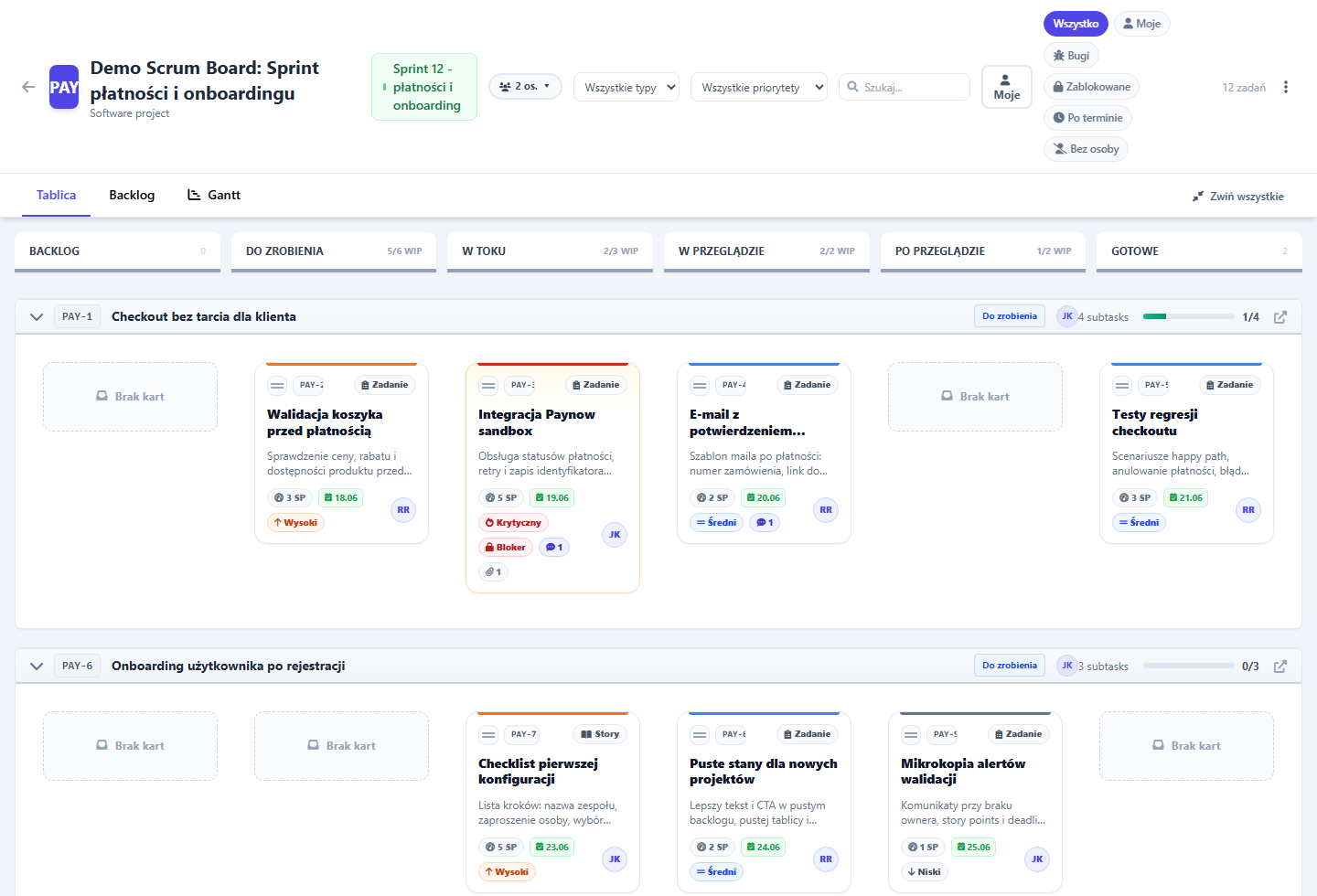Screen dimensions: 1317x896
Task: Toggle the Bugi filter chip
Action: click(x=1071, y=56)
